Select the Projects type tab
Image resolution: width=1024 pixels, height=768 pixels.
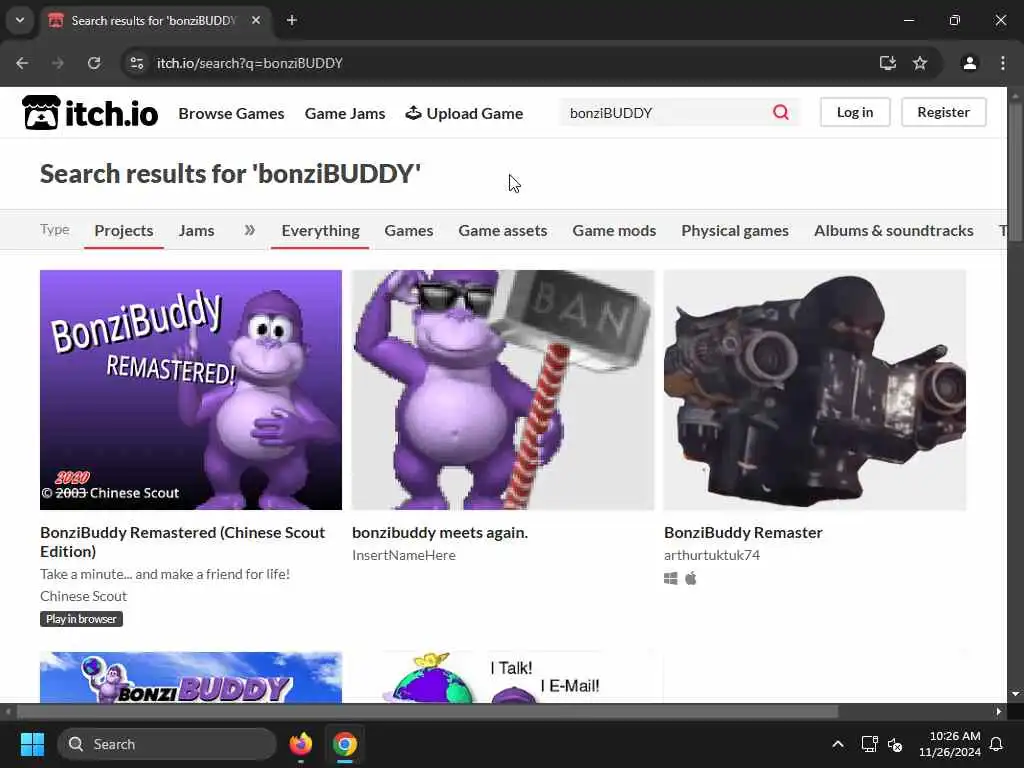click(x=123, y=231)
